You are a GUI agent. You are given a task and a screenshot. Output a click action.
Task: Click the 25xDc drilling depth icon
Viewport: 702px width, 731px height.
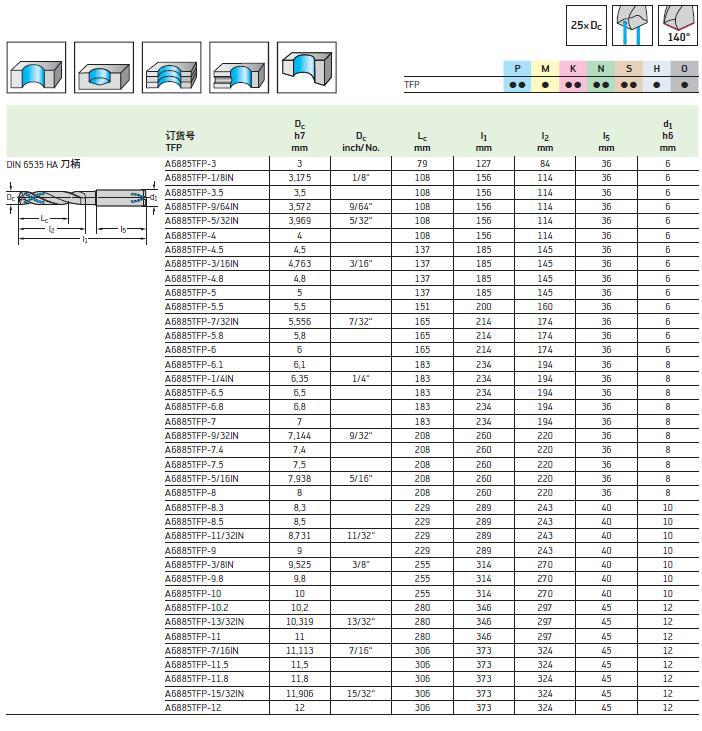point(586,26)
